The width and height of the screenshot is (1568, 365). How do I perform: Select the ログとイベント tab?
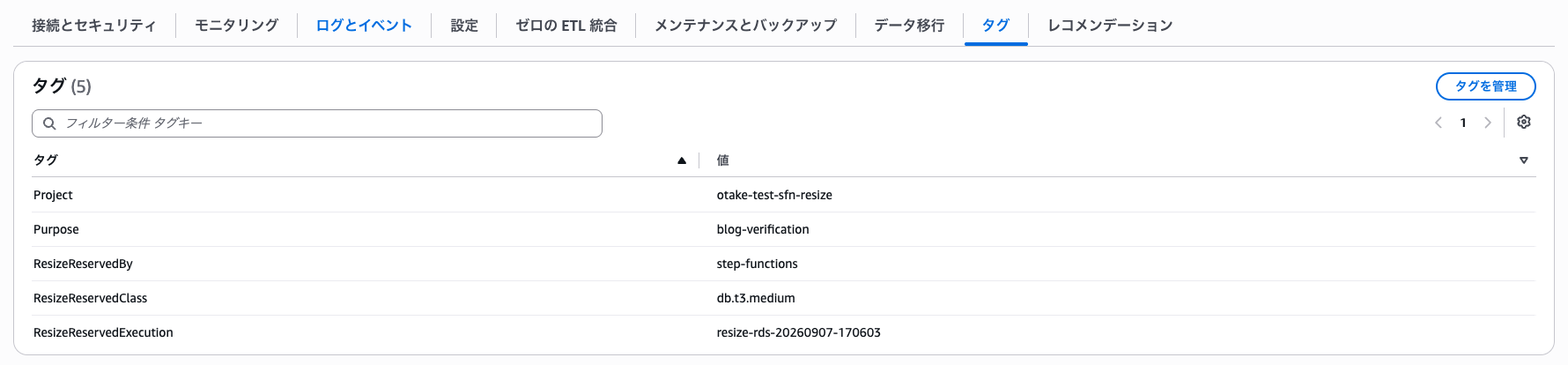click(364, 26)
